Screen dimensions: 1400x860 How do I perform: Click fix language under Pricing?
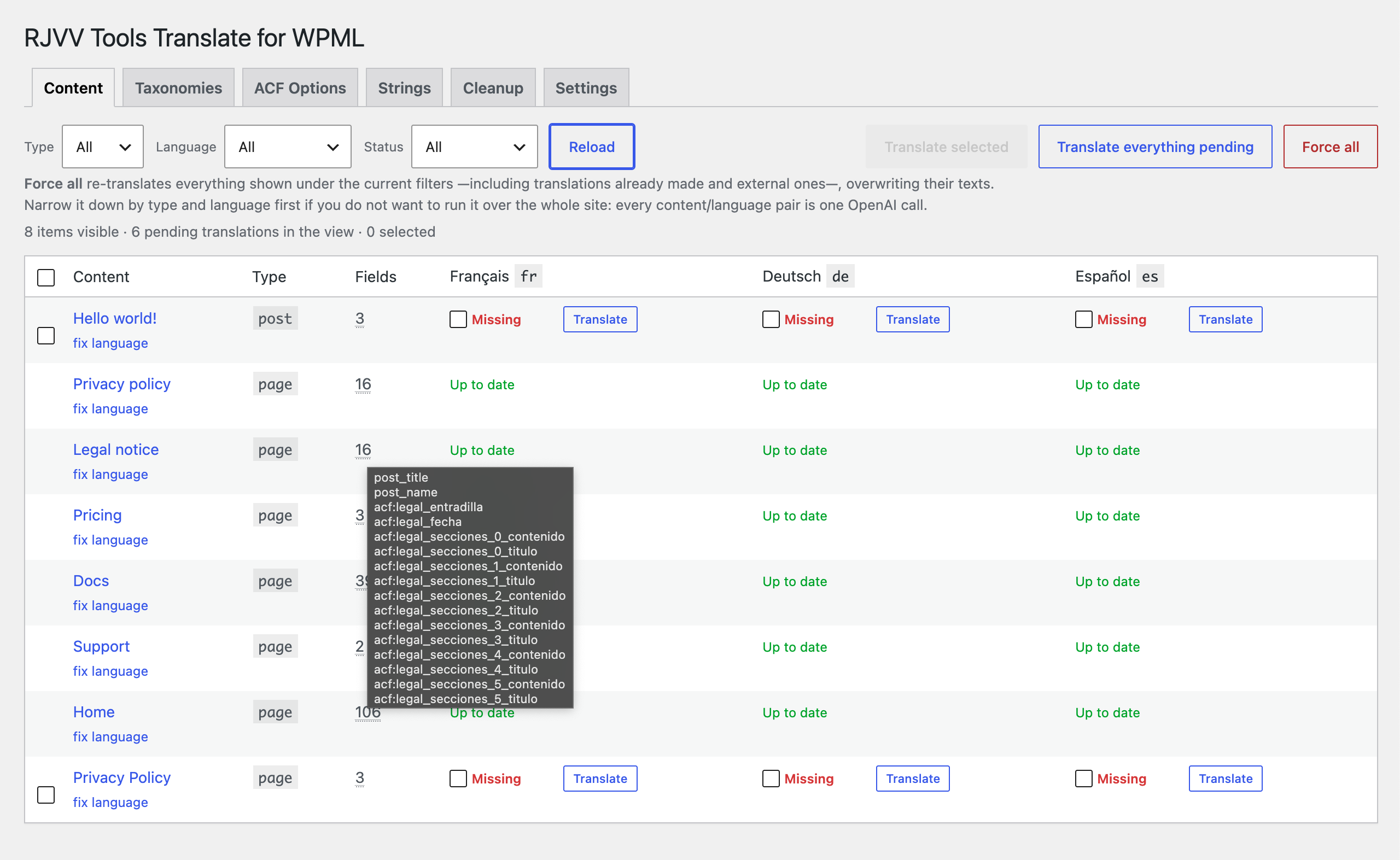[x=110, y=540]
